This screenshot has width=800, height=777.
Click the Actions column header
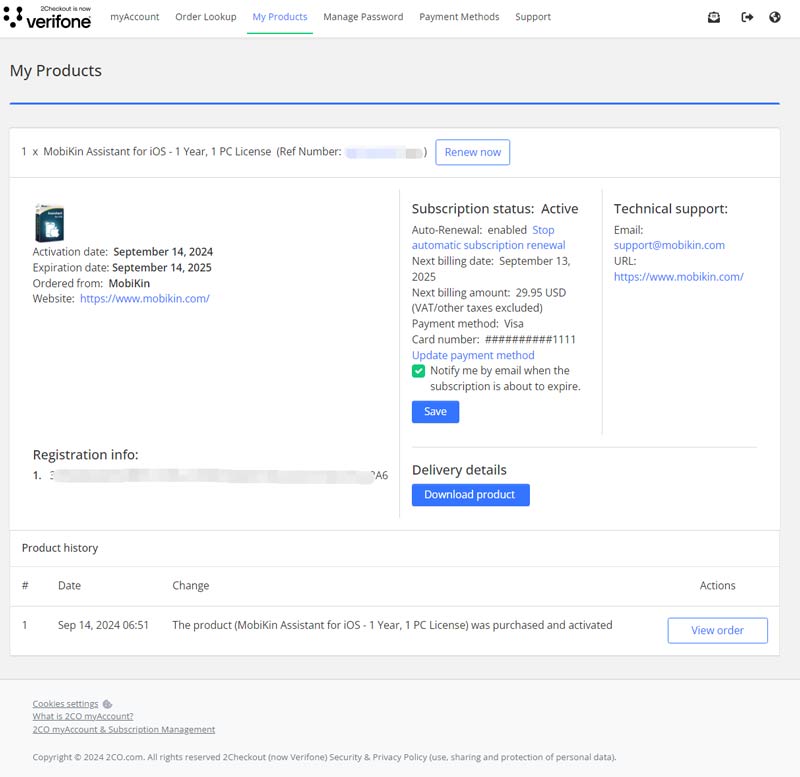(x=717, y=586)
